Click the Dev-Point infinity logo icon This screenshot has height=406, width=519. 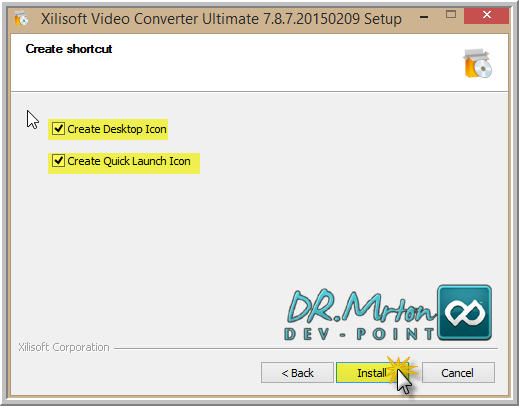pyautogui.click(x=464, y=313)
